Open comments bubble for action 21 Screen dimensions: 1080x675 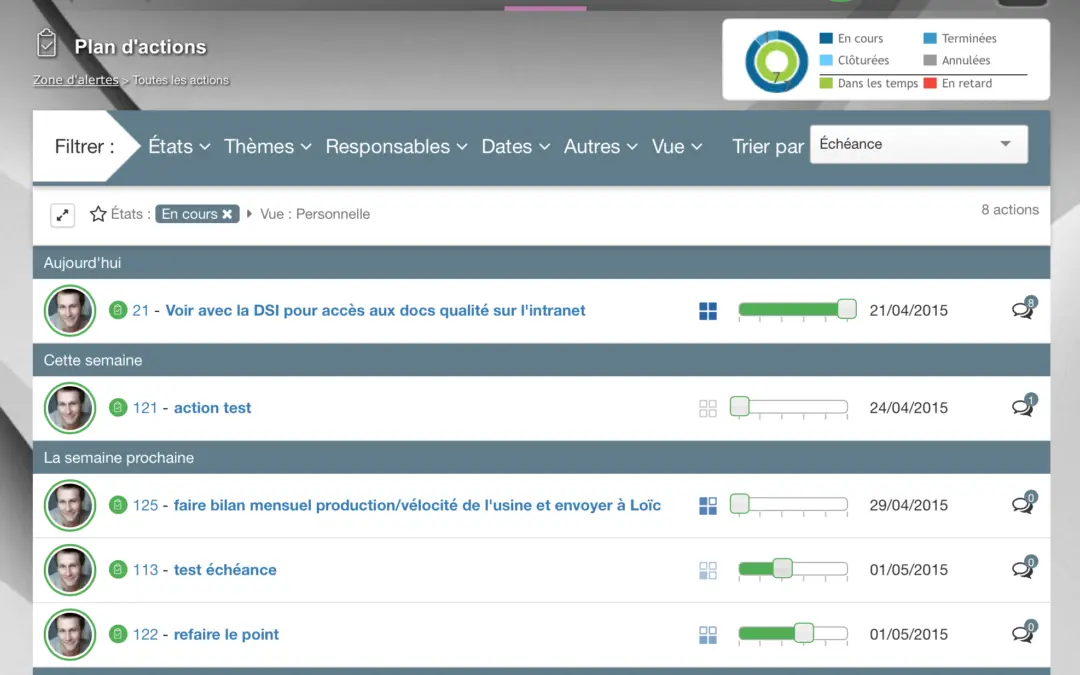coord(1022,310)
